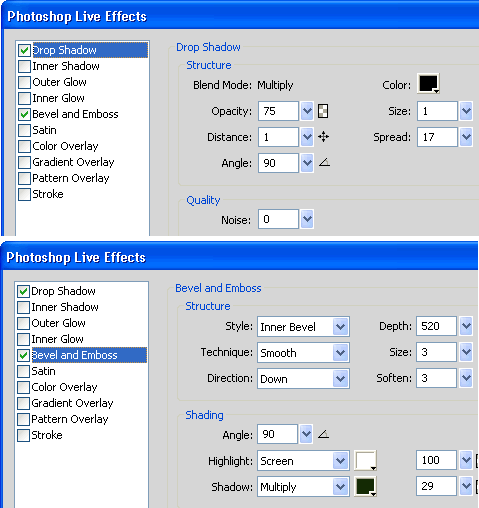The height and width of the screenshot is (508, 479).
Task: Click the Drop Shadow Size field showing 1
Action: 437,111
